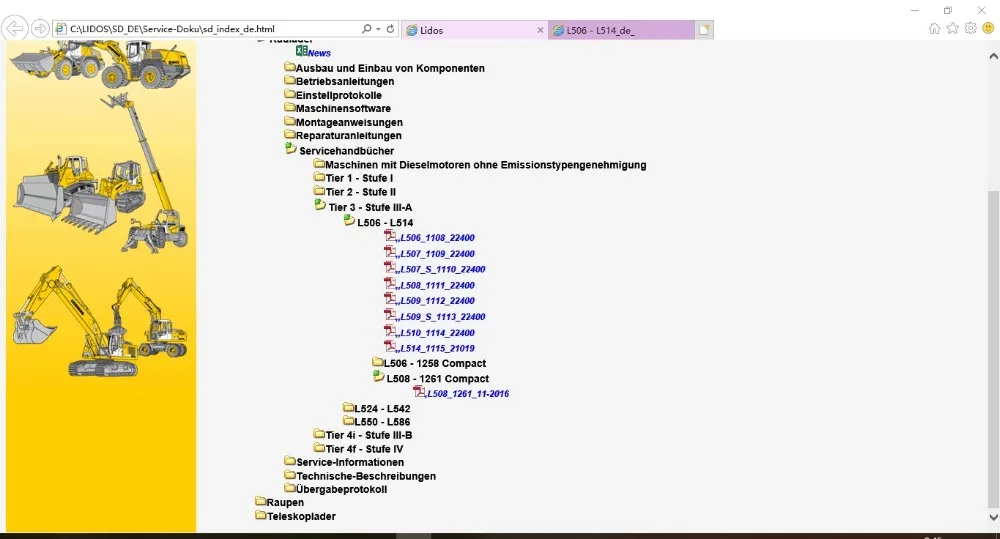Expand the L524 - L542 folder
Image resolution: width=1000 pixels, height=539 pixels.
coord(348,407)
